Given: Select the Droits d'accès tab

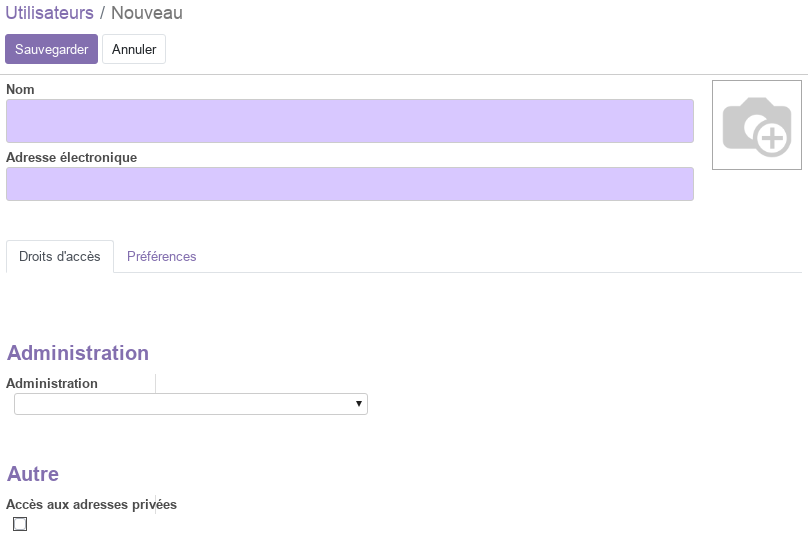Looking at the screenshot, I should point(60,257).
